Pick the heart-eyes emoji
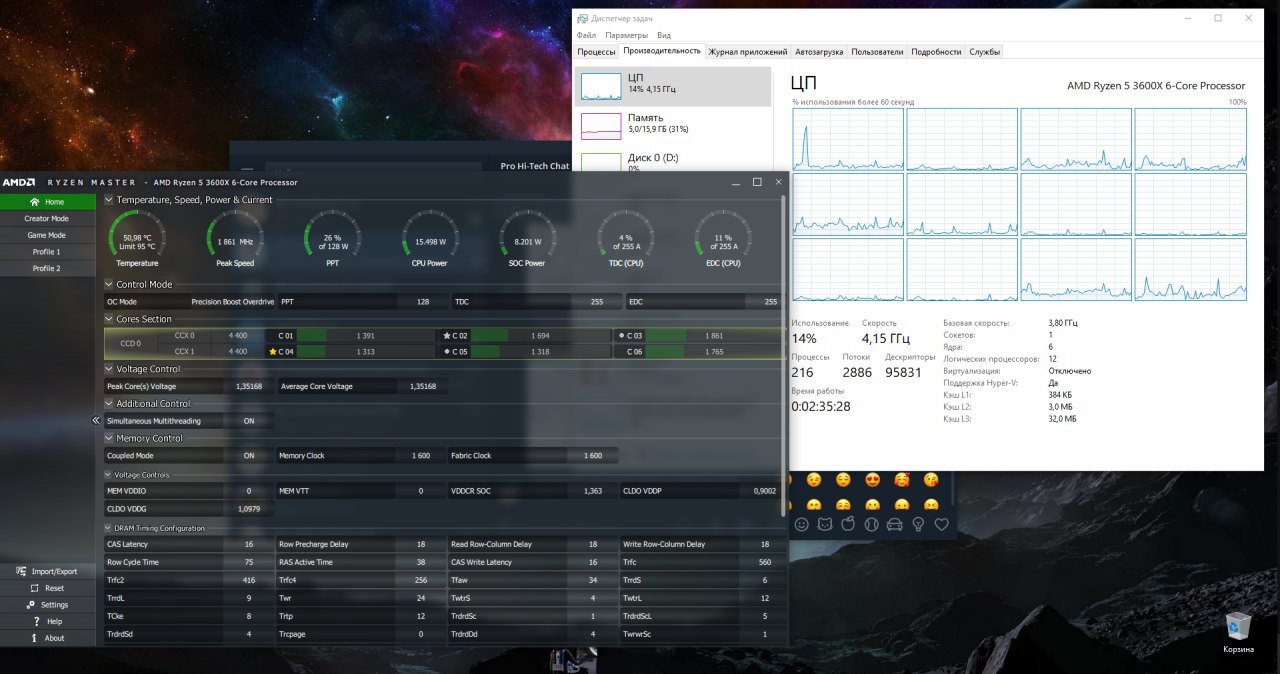 [x=872, y=480]
